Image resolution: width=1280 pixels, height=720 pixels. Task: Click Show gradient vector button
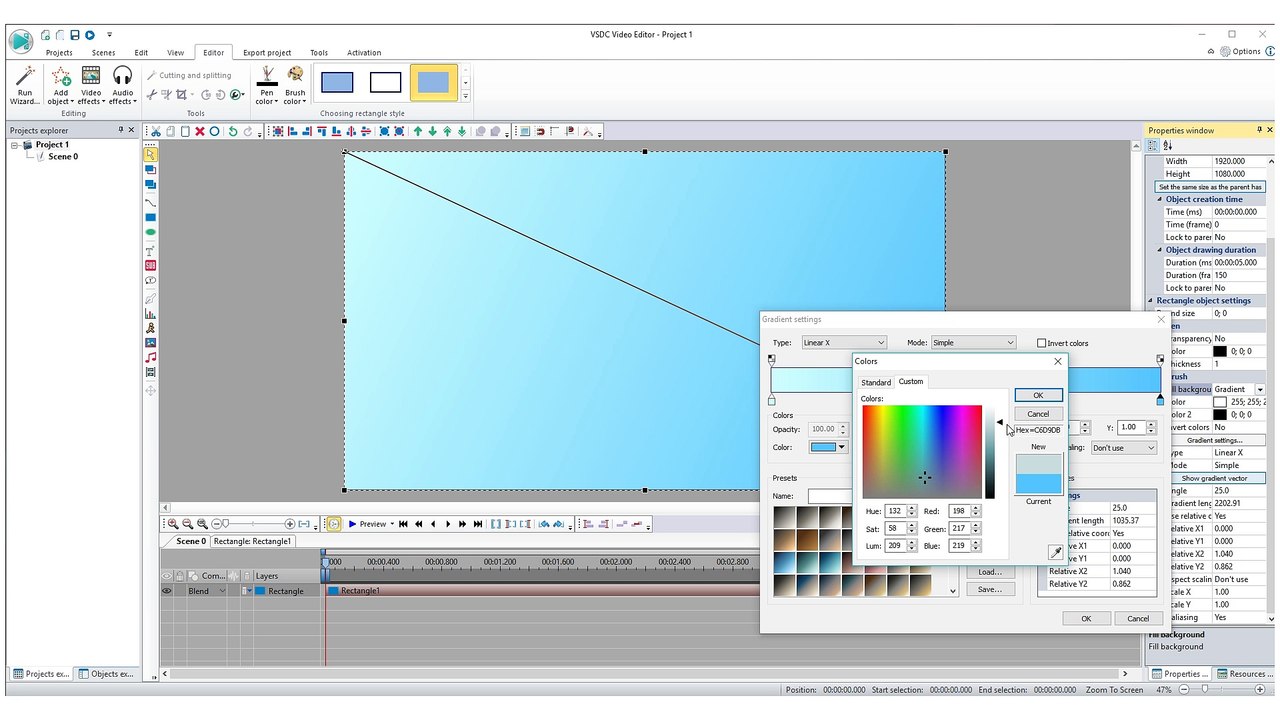(1214, 478)
